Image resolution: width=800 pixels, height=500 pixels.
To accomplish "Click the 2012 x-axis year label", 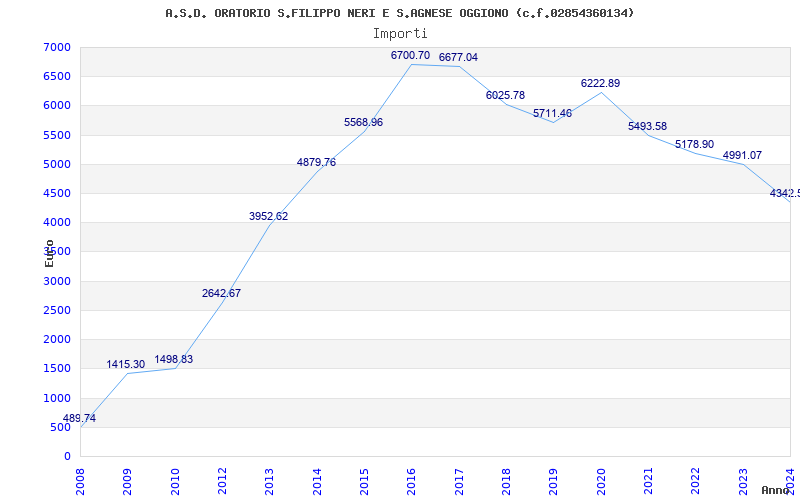I will (x=222, y=482).
